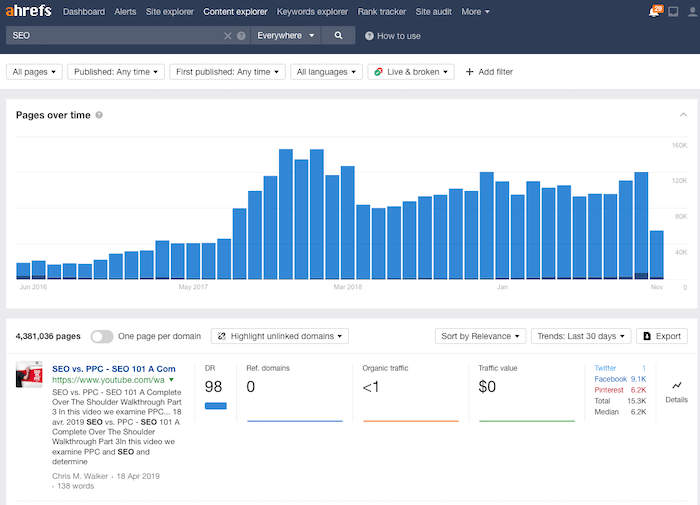This screenshot has width=700, height=505.
Task: Click the blue DR 98 rating bar
Action: point(216,406)
